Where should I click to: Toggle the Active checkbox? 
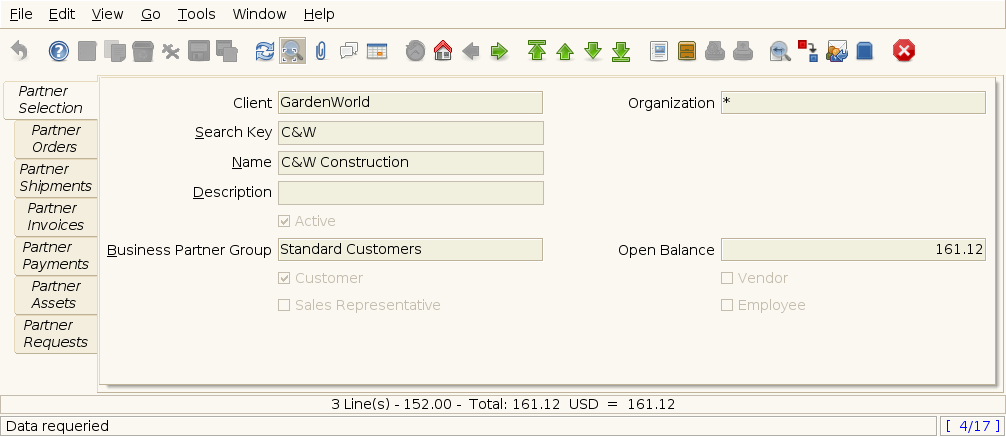[284, 221]
